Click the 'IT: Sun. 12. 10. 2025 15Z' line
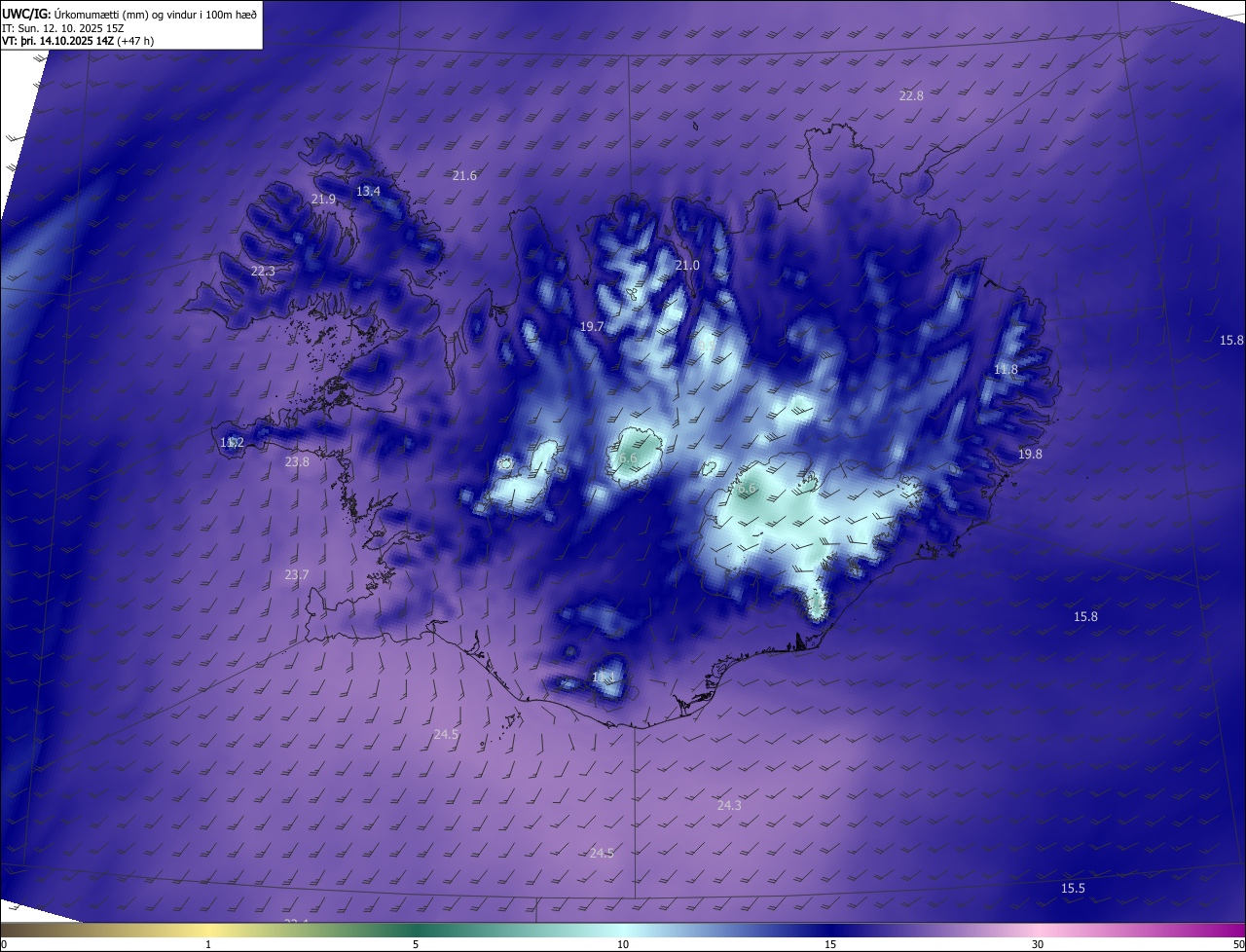Screen dimensions: 1246x952 (63, 27)
